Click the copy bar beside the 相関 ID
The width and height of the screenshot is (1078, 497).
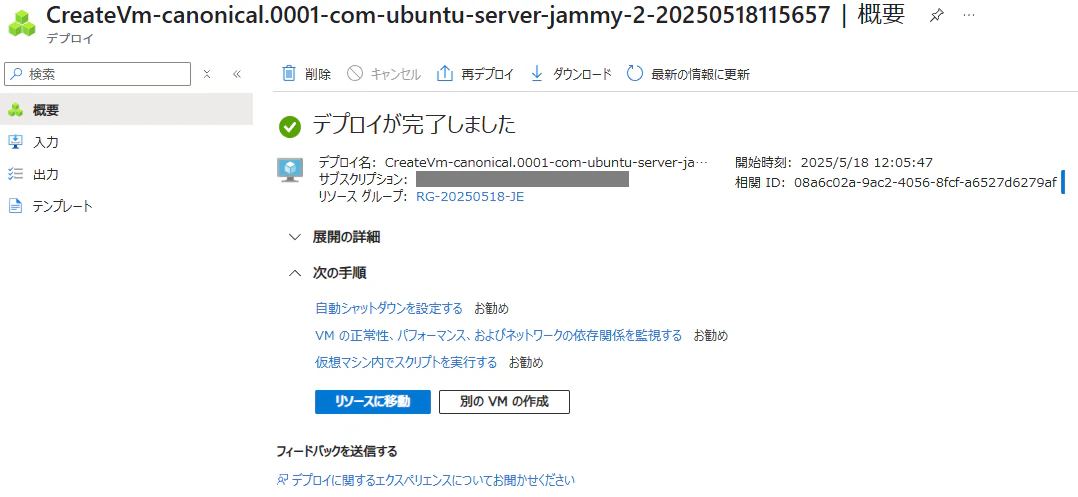[x=1063, y=182]
